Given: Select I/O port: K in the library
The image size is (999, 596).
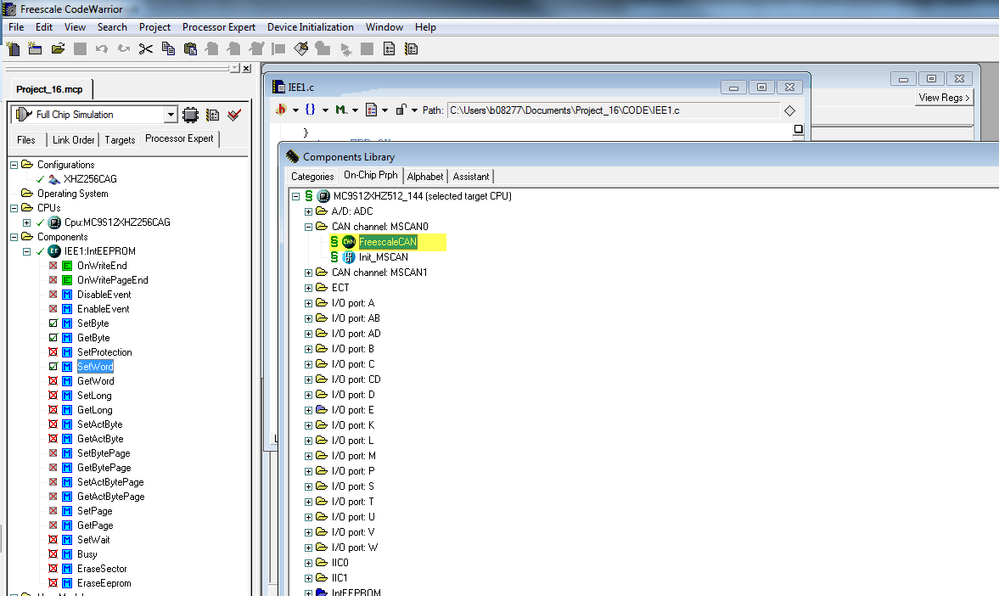Looking at the screenshot, I should click(x=353, y=425).
